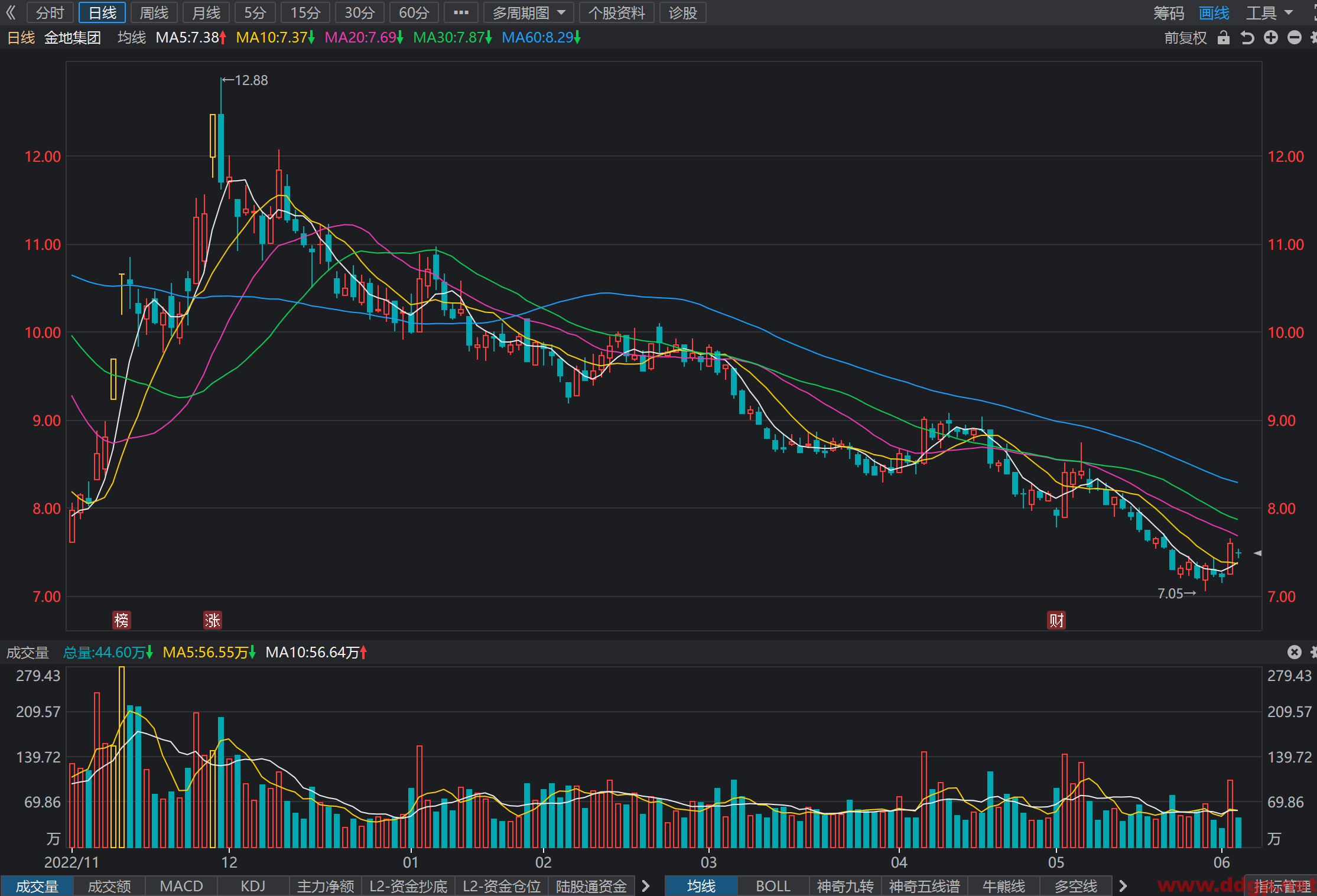The width and height of the screenshot is (1317, 896).
Task: Select the BOLL overlay tab
Action: point(773,886)
